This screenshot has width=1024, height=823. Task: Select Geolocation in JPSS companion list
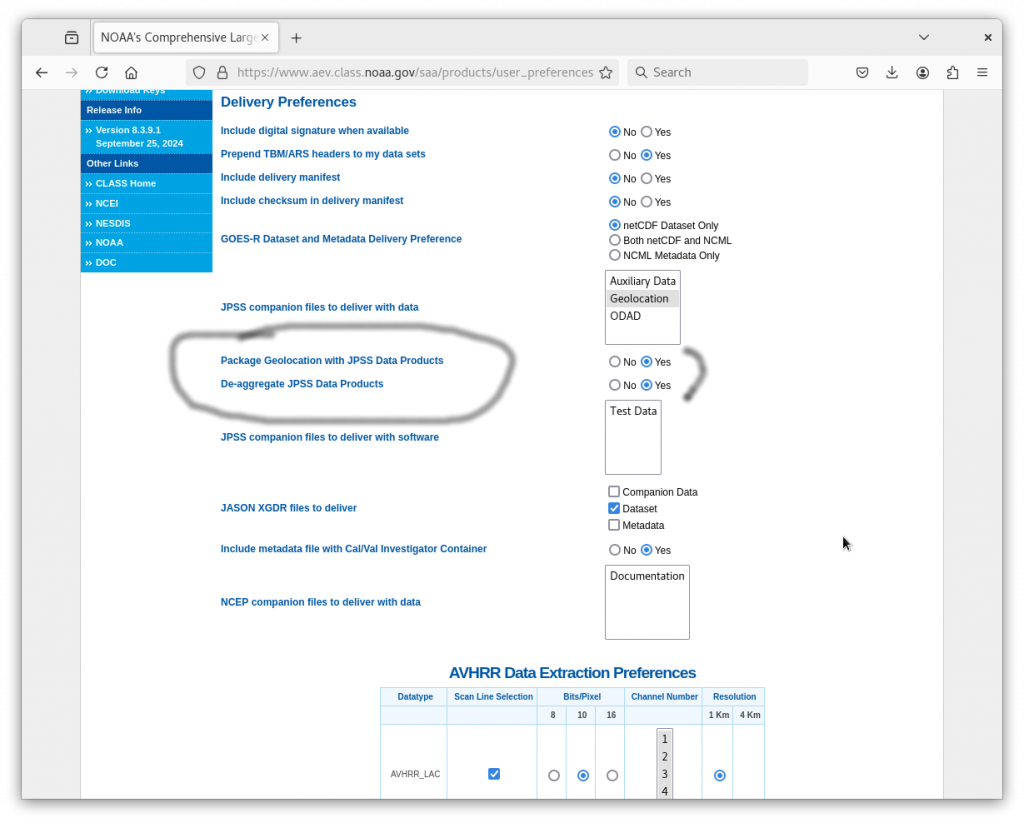[x=639, y=299]
